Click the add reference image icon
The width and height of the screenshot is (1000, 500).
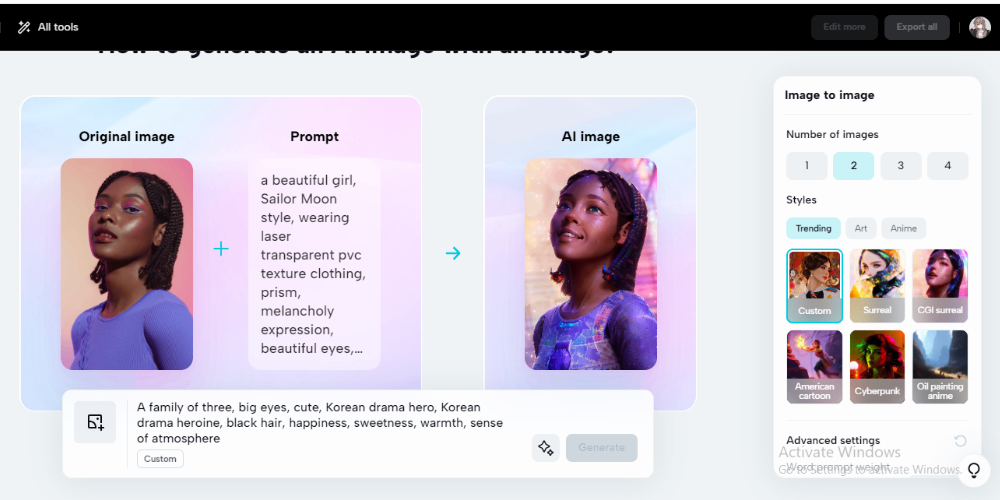coord(95,422)
